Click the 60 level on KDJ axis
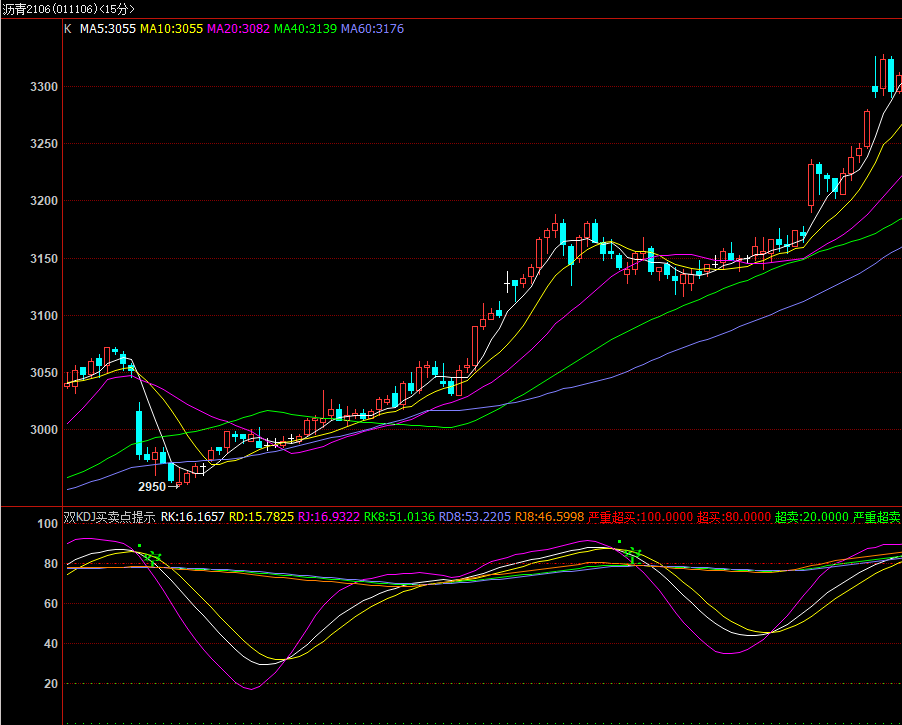Image resolution: width=902 pixels, height=725 pixels. [51, 604]
